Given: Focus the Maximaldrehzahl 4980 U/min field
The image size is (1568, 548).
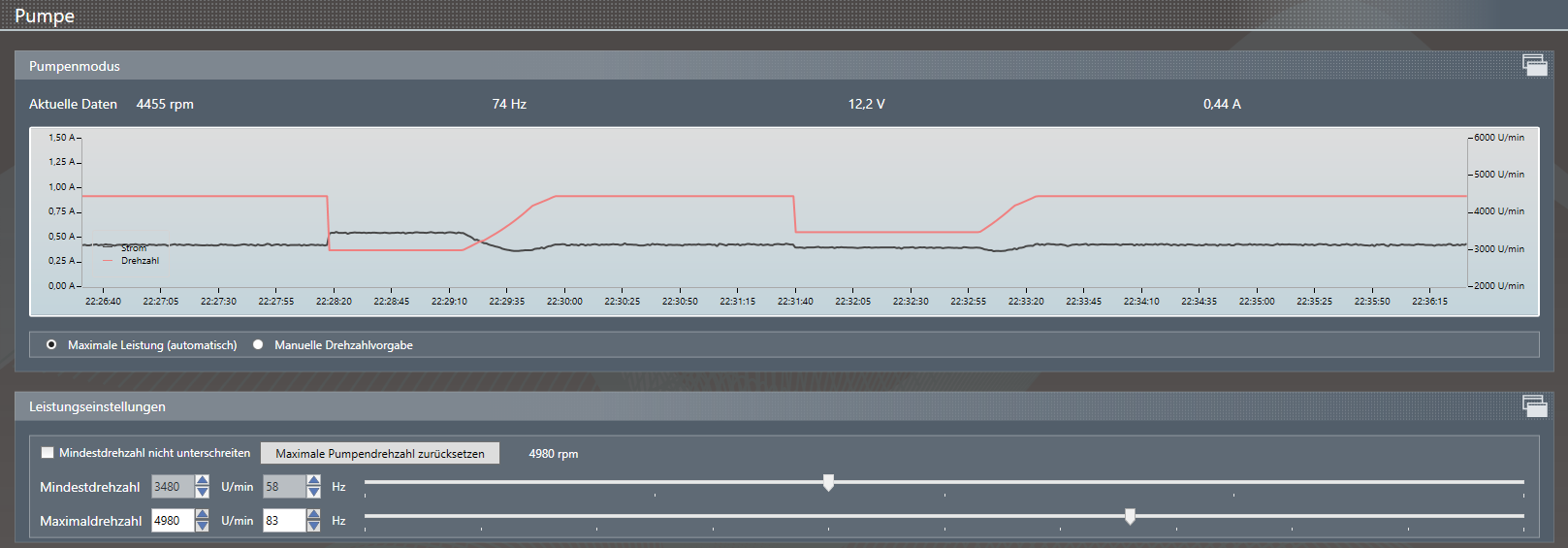Looking at the screenshot, I should tap(173, 521).
